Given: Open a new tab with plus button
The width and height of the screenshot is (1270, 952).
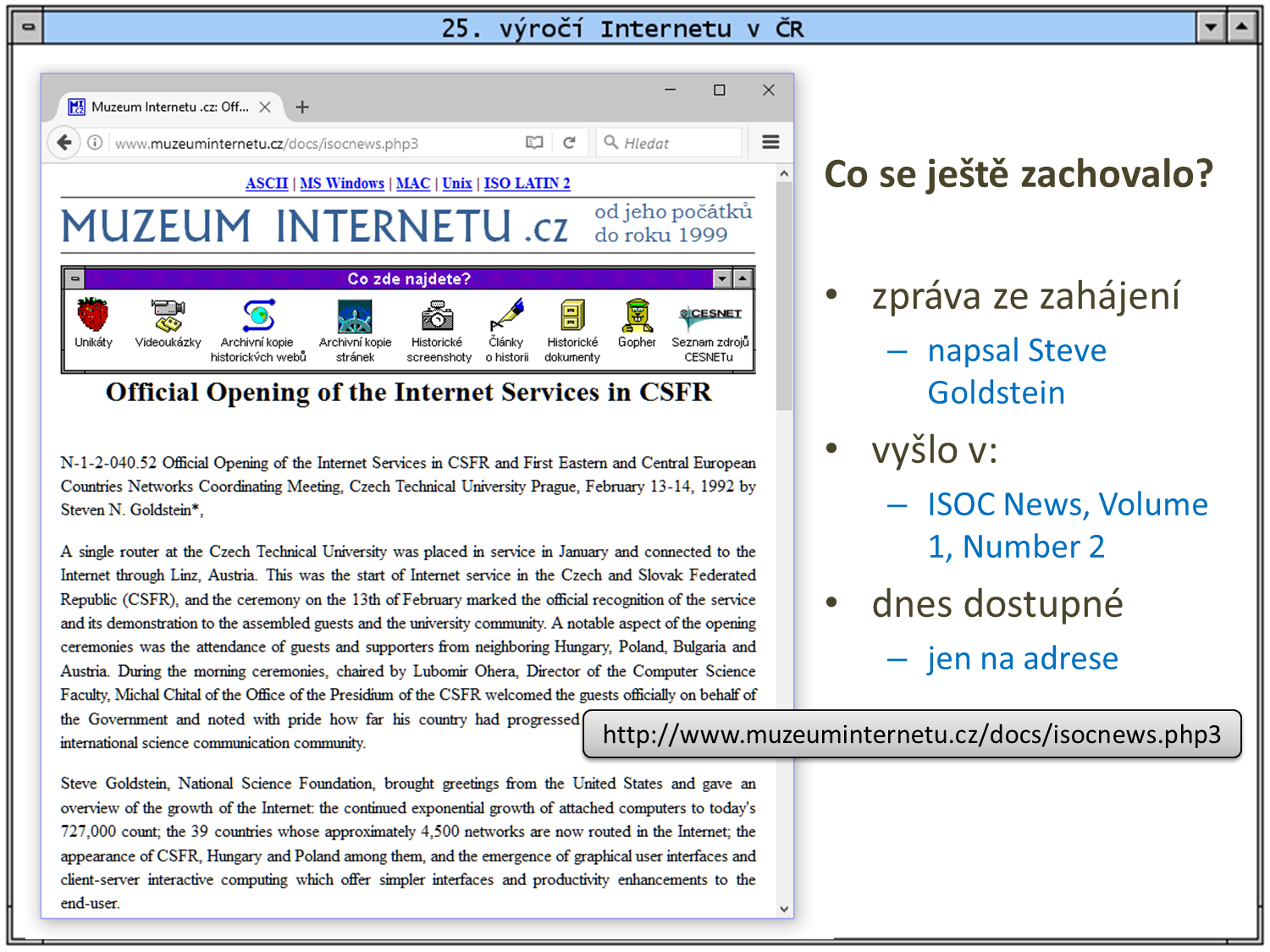Looking at the screenshot, I should [x=302, y=107].
